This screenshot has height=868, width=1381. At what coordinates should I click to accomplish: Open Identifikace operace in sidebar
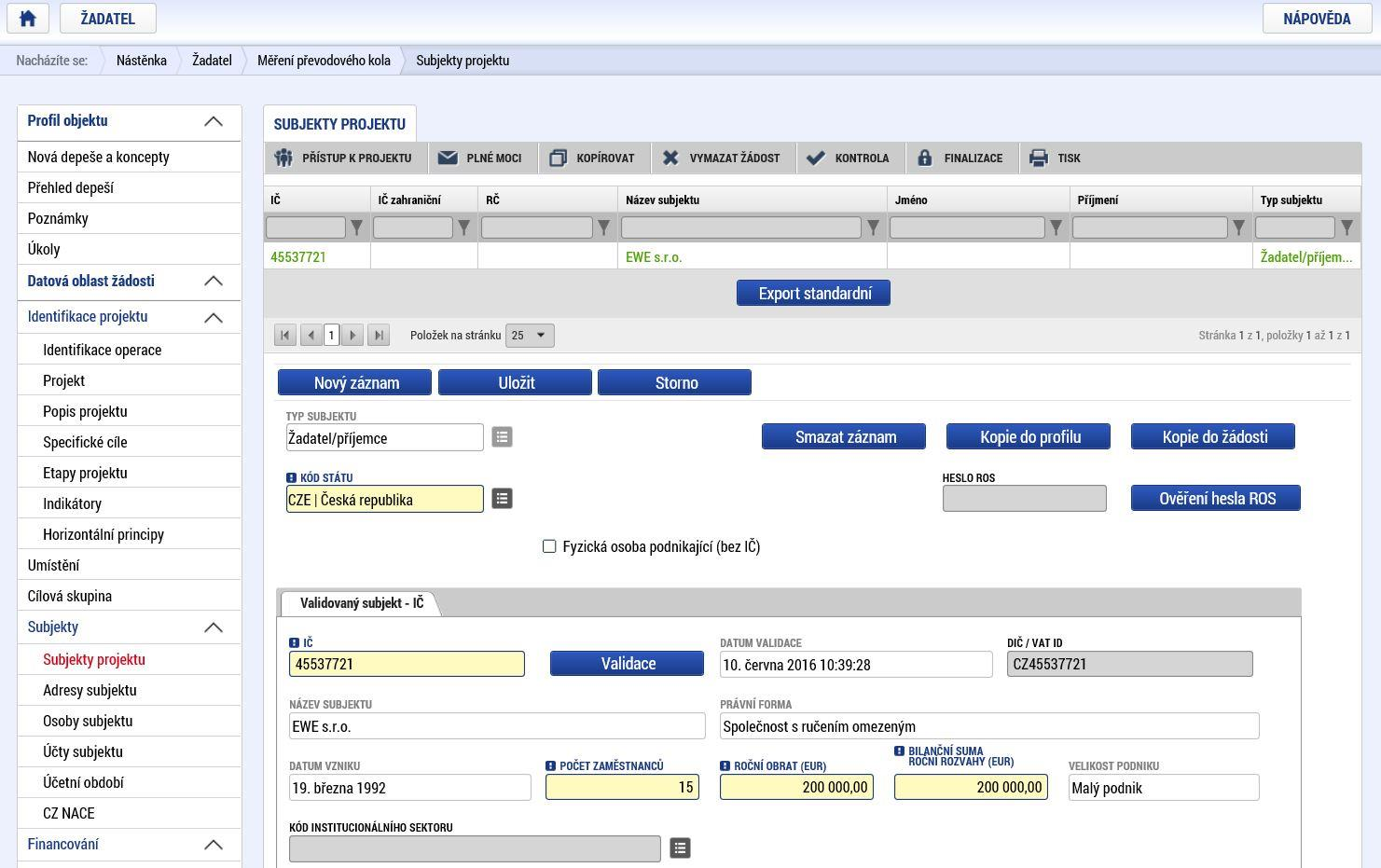pos(102,350)
